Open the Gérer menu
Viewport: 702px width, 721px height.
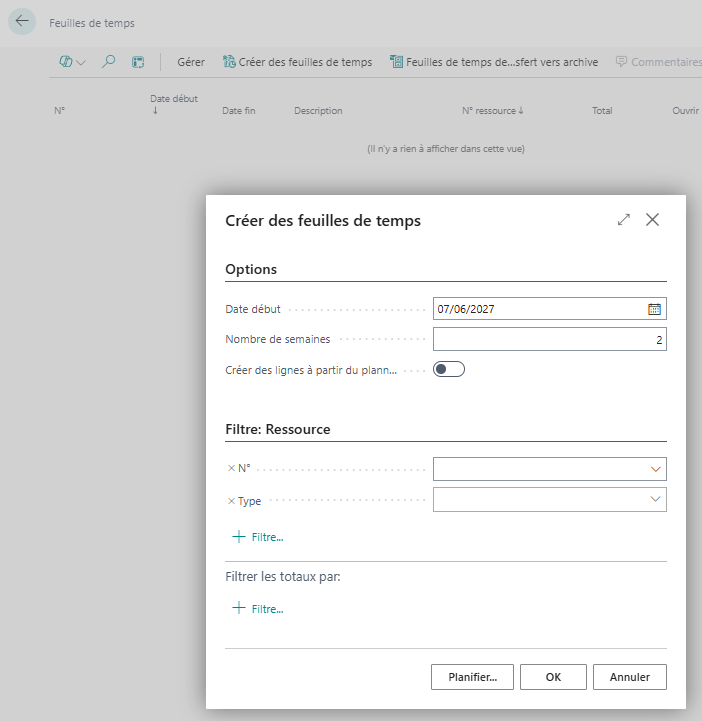point(191,62)
